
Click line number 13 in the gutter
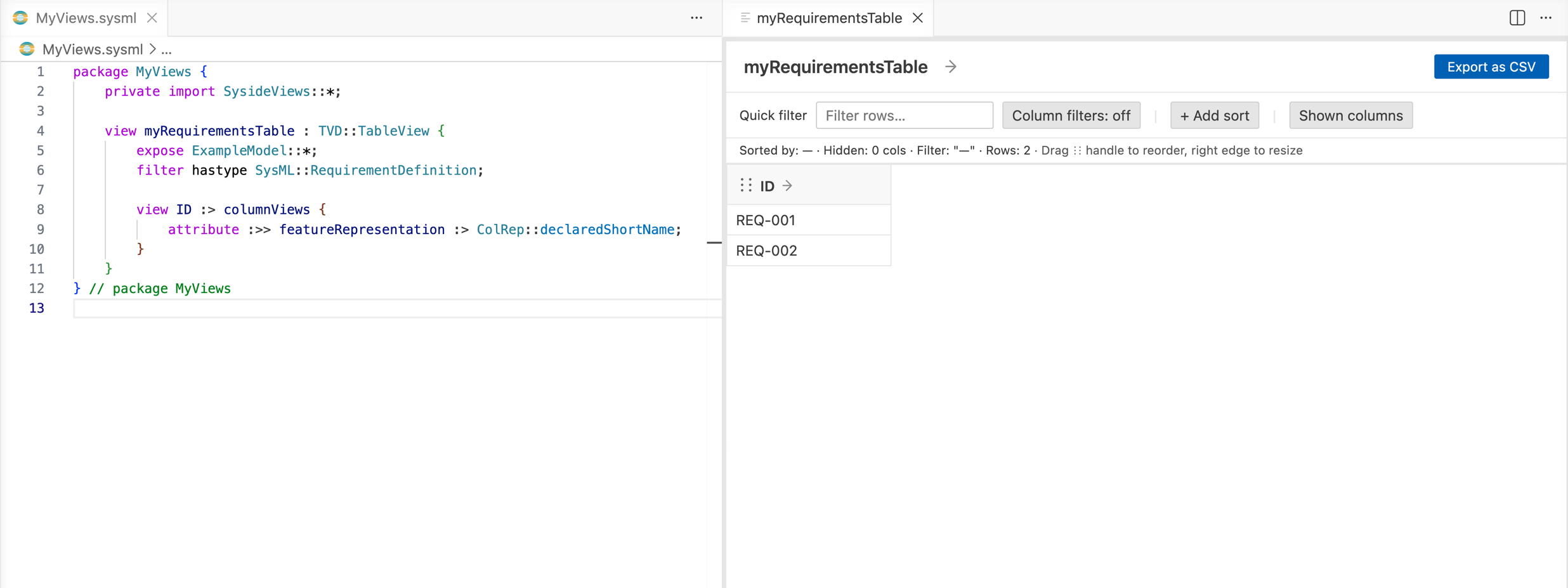(36, 308)
